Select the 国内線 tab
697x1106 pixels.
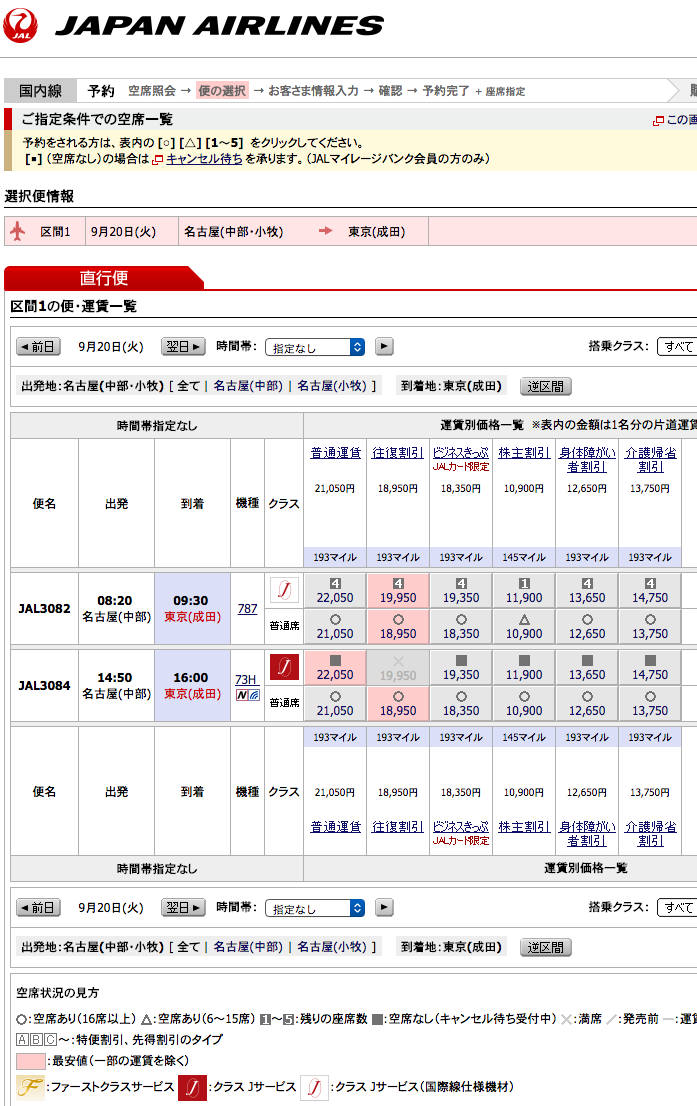(x=40, y=91)
